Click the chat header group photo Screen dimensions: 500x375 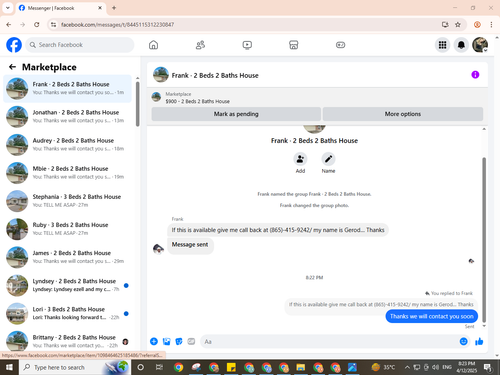click(161, 75)
